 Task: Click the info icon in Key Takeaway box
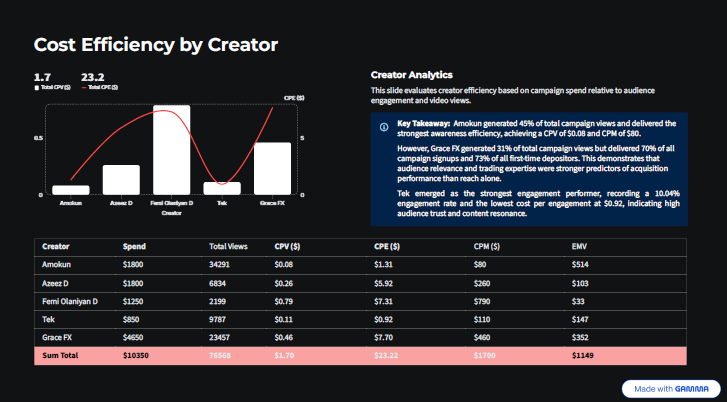tap(384, 127)
